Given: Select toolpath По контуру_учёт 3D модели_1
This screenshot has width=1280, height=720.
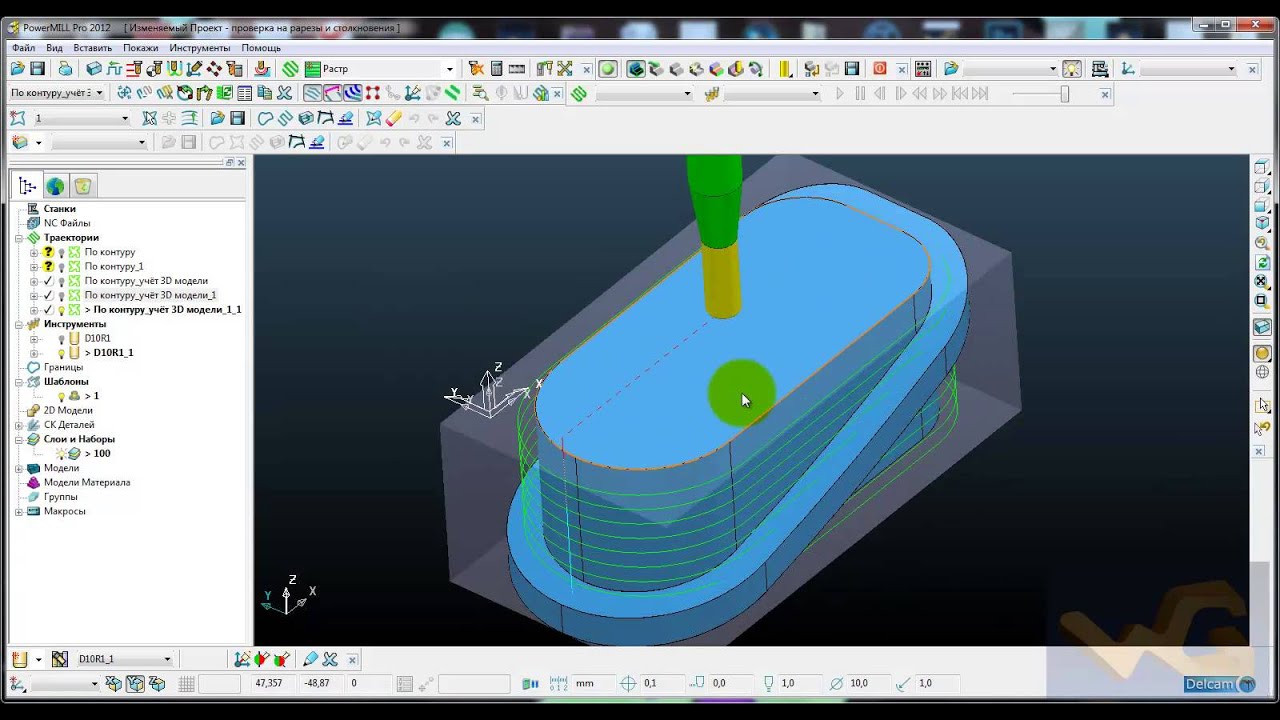Looking at the screenshot, I should click(x=150, y=295).
